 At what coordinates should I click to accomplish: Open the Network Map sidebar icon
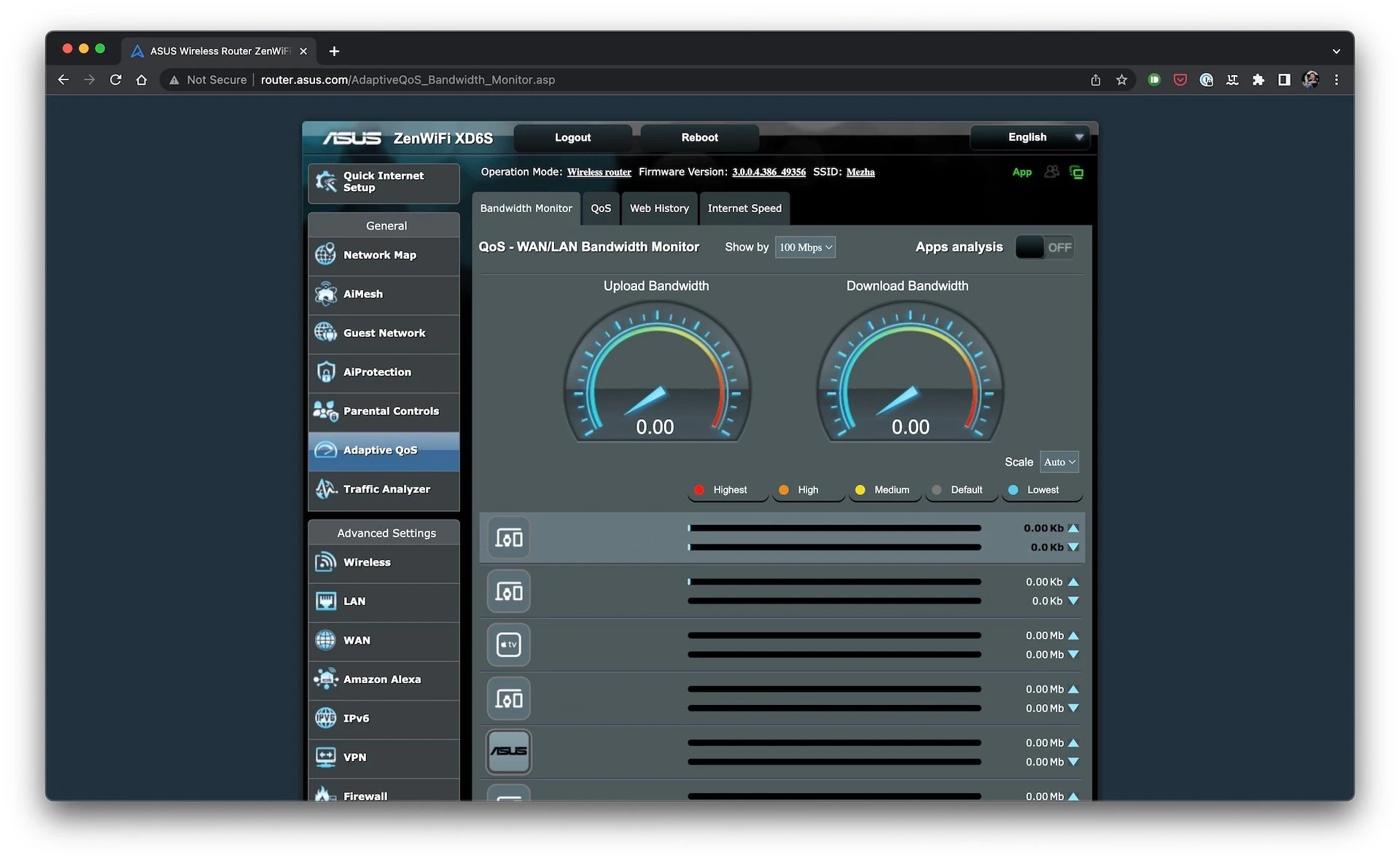[x=325, y=255]
